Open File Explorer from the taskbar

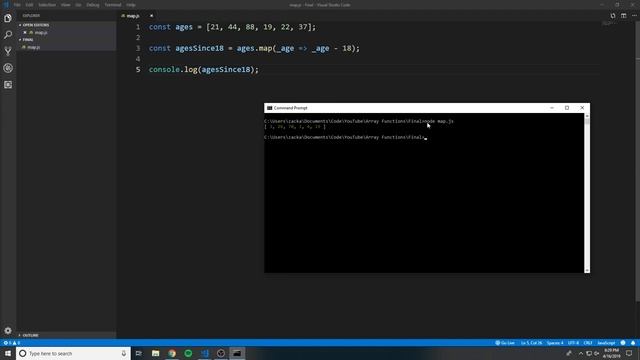pos(156,353)
